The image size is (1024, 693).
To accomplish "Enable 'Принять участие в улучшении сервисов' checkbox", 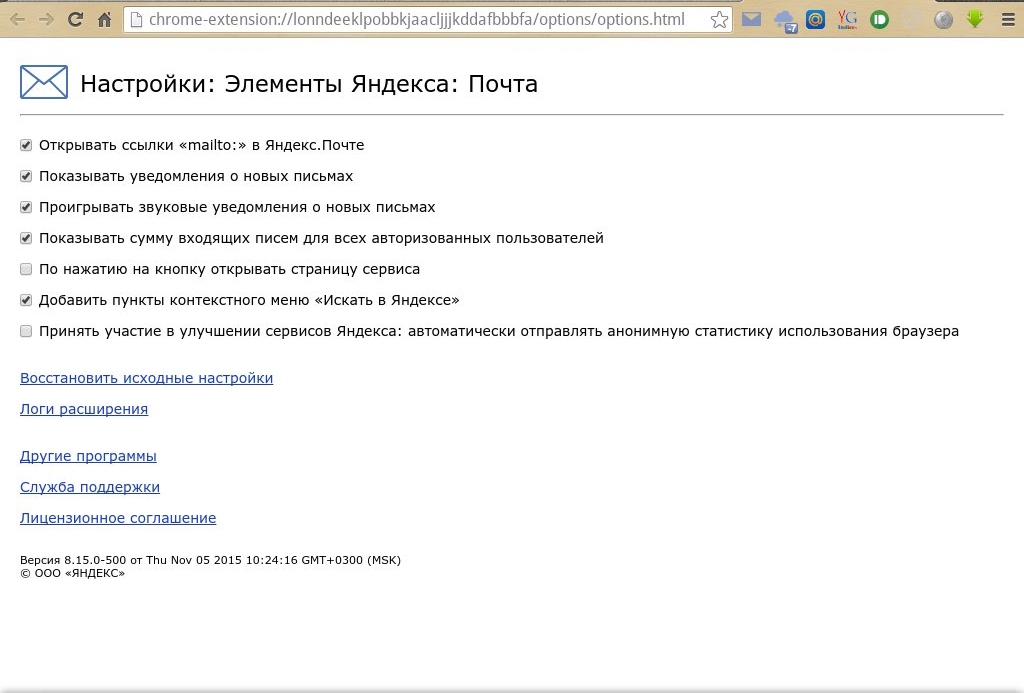I will (x=26, y=331).
